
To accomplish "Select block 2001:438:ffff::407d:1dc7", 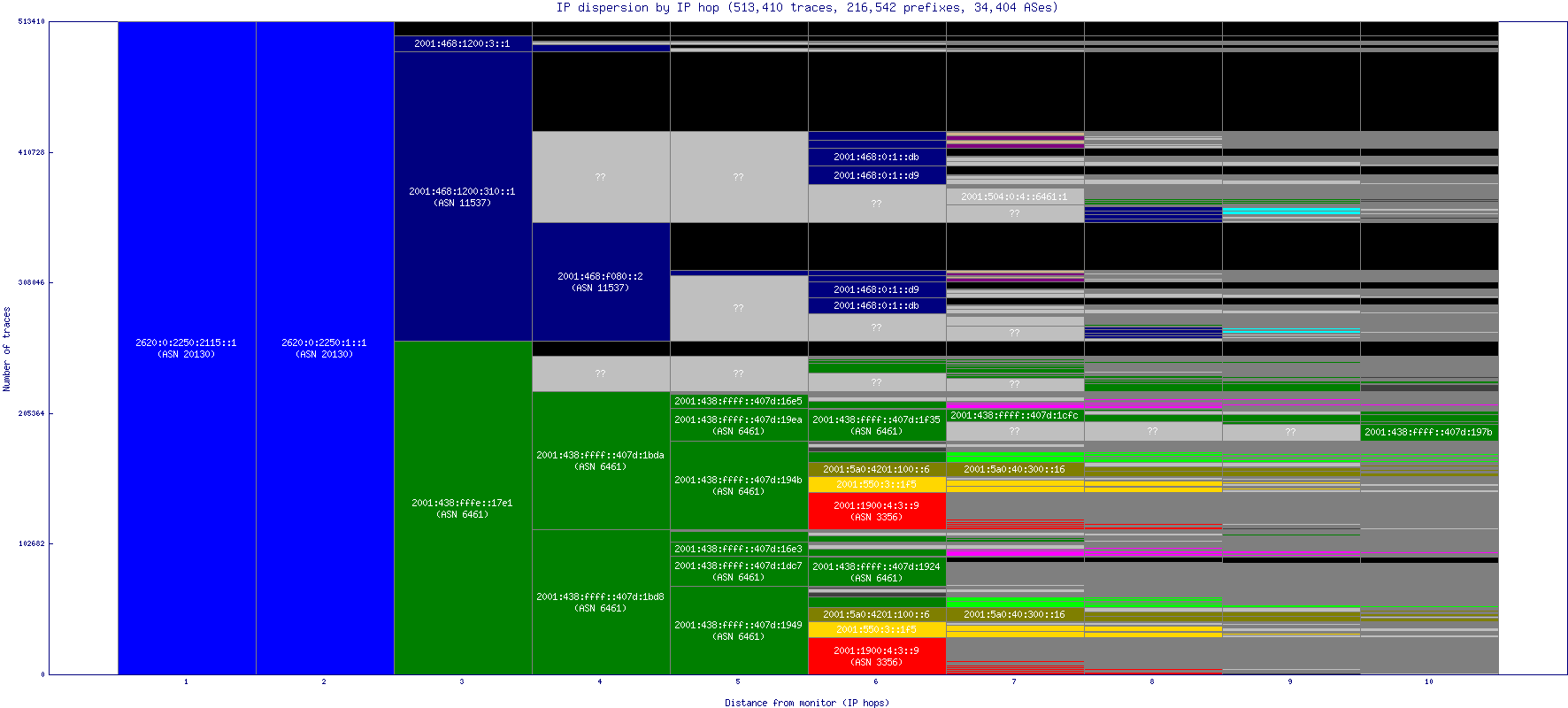I will [x=739, y=571].
